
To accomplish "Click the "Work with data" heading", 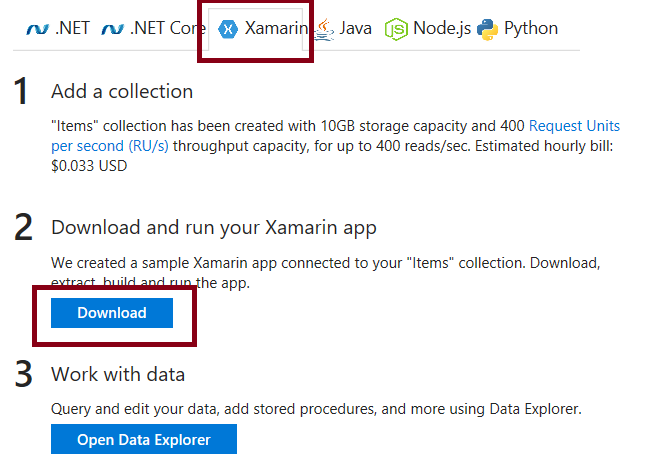I will pyautogui.click(x=118, y=375).
